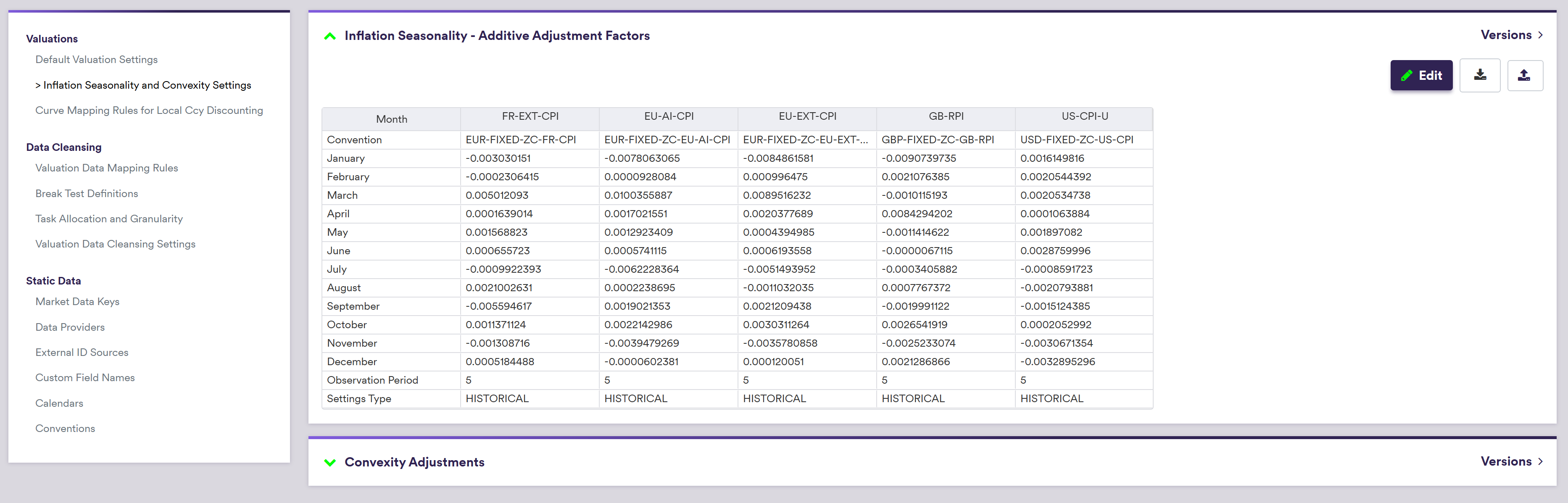
Task: Expand the Convexity Adjustments section
Action: coord(330,462)
